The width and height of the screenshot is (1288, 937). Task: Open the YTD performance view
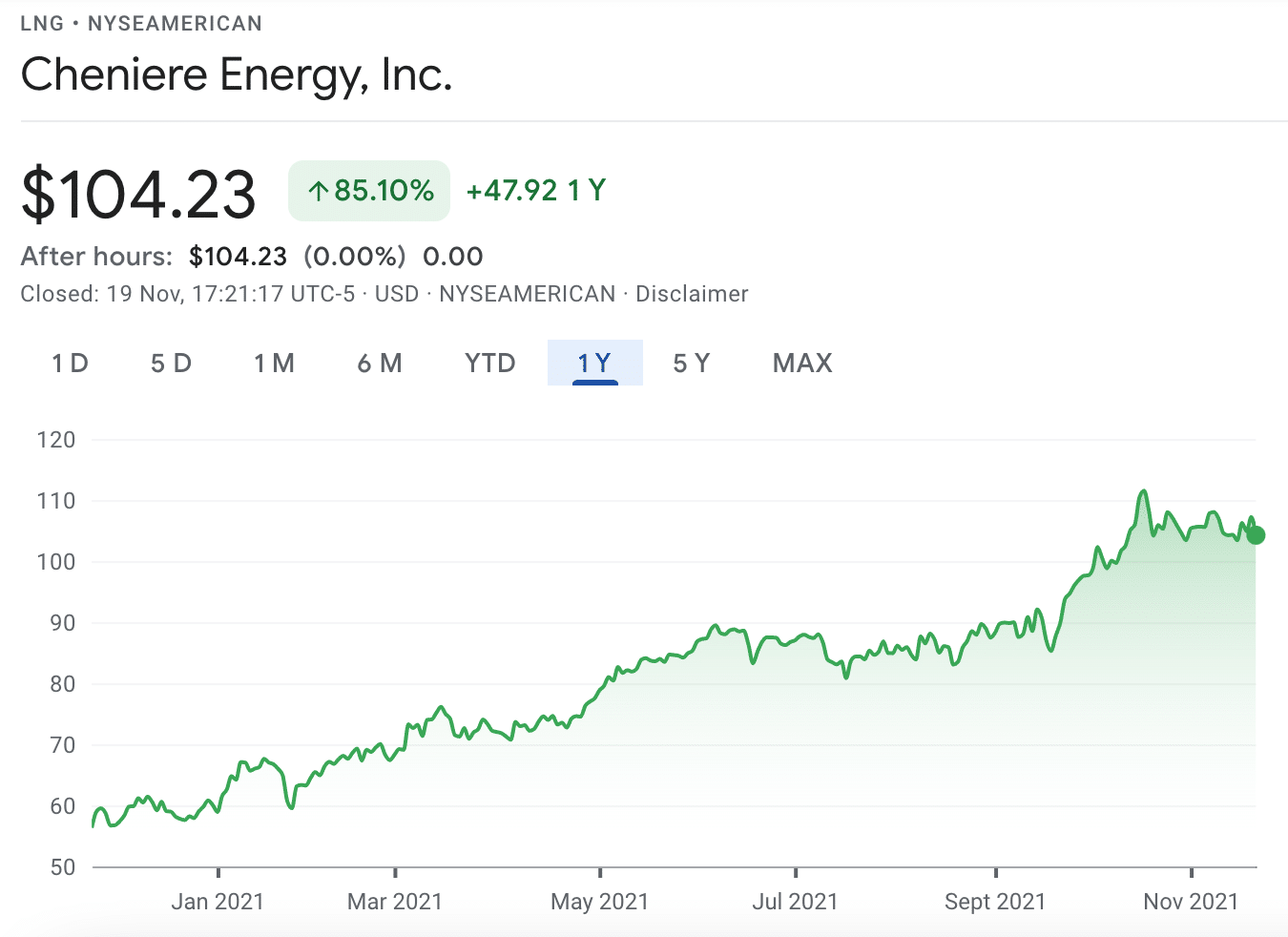tap(489, 363)
